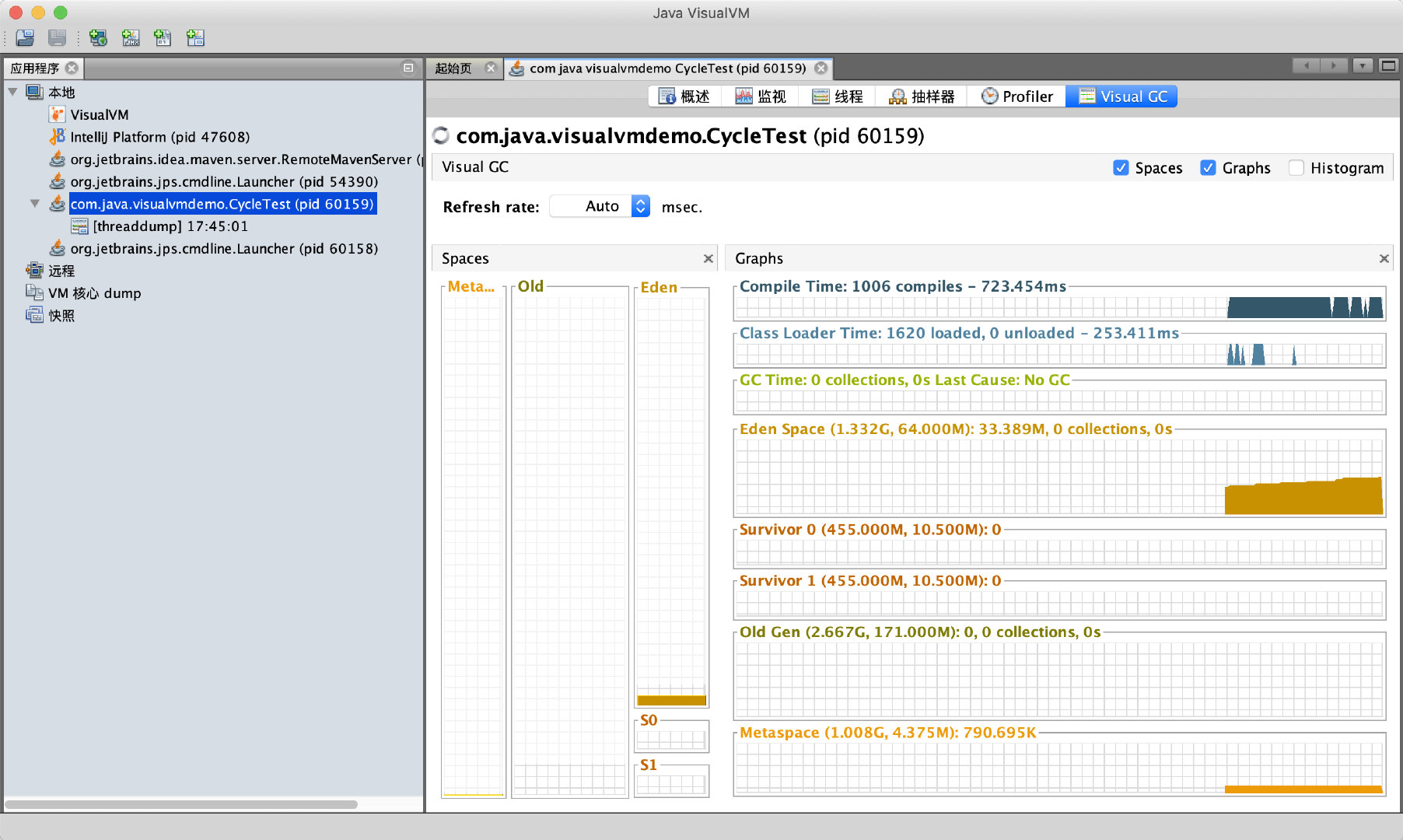Image resolution: width=1403 pixels, height=840 pixels.
Task: Click the VisualVM application icon in tree
Action: (x=57, y=114)
